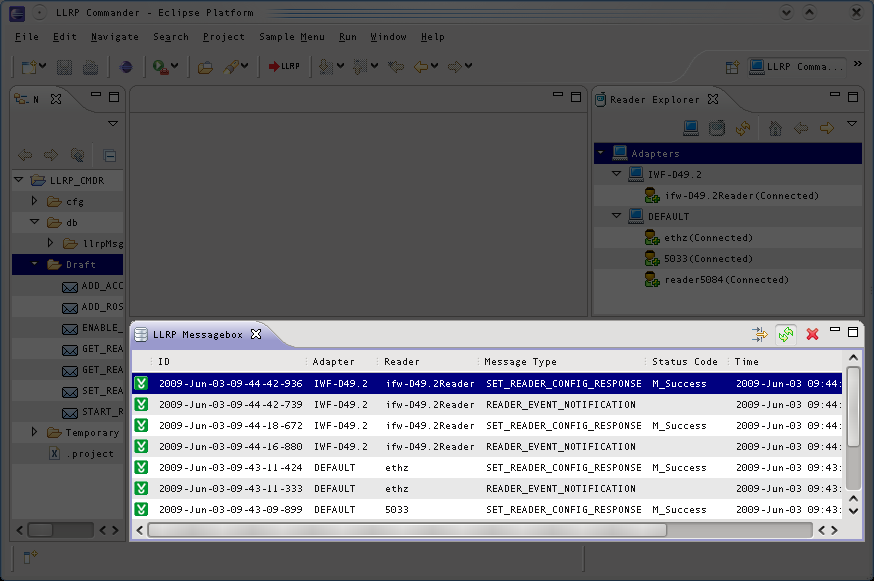Click the Print toolbar icon
The image size is (874, 581).
pyautogui.click(x=90, y=67)
